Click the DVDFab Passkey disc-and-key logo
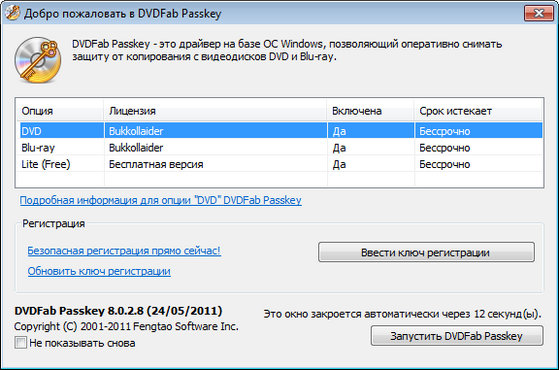Image resolution: width=559 pixels, height=370 pixels. click(x=38, y=60)
